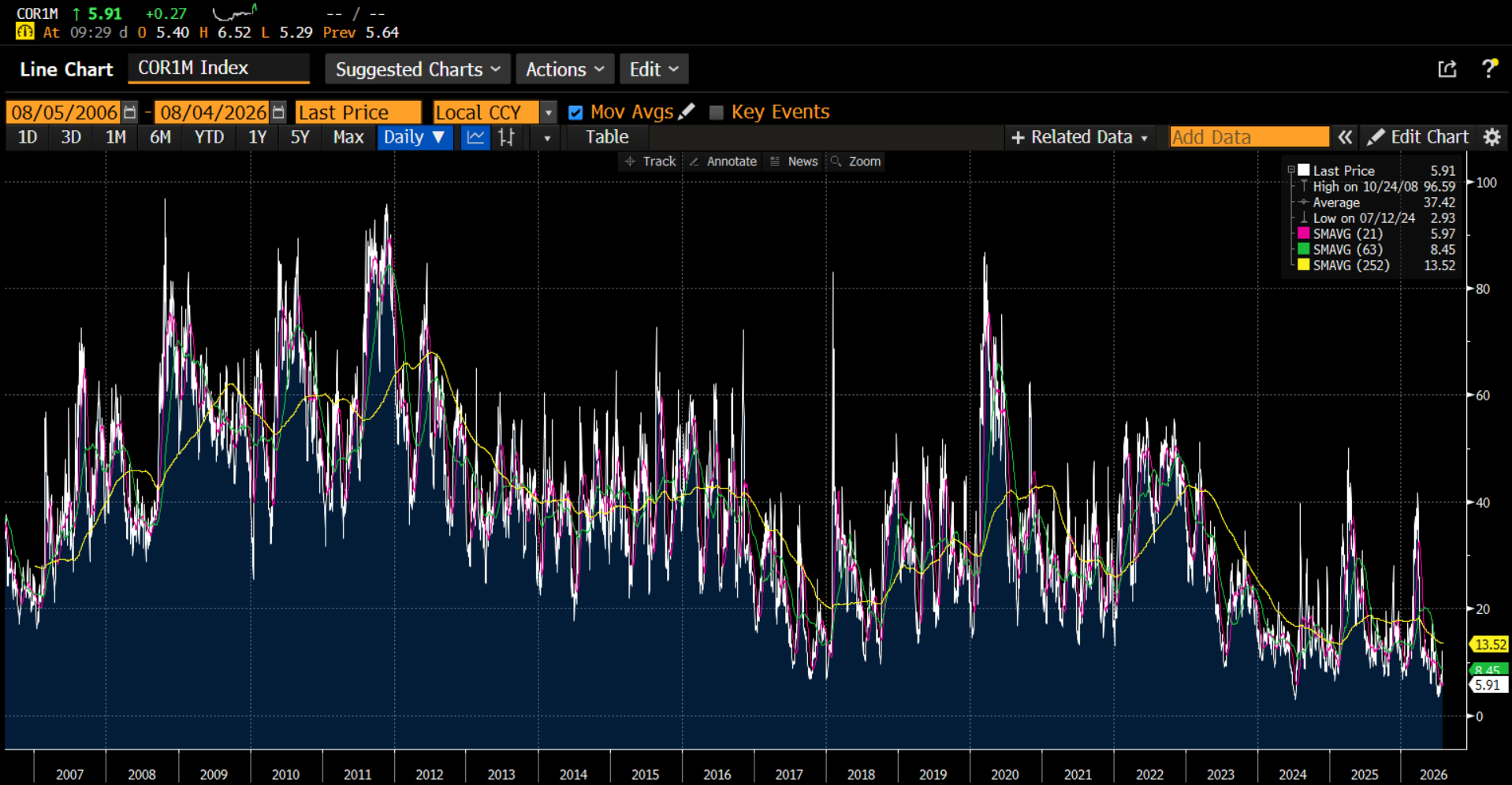The image size is (1512, 785).
Task: Select the 1D time range
Action: tap(28, 137)
